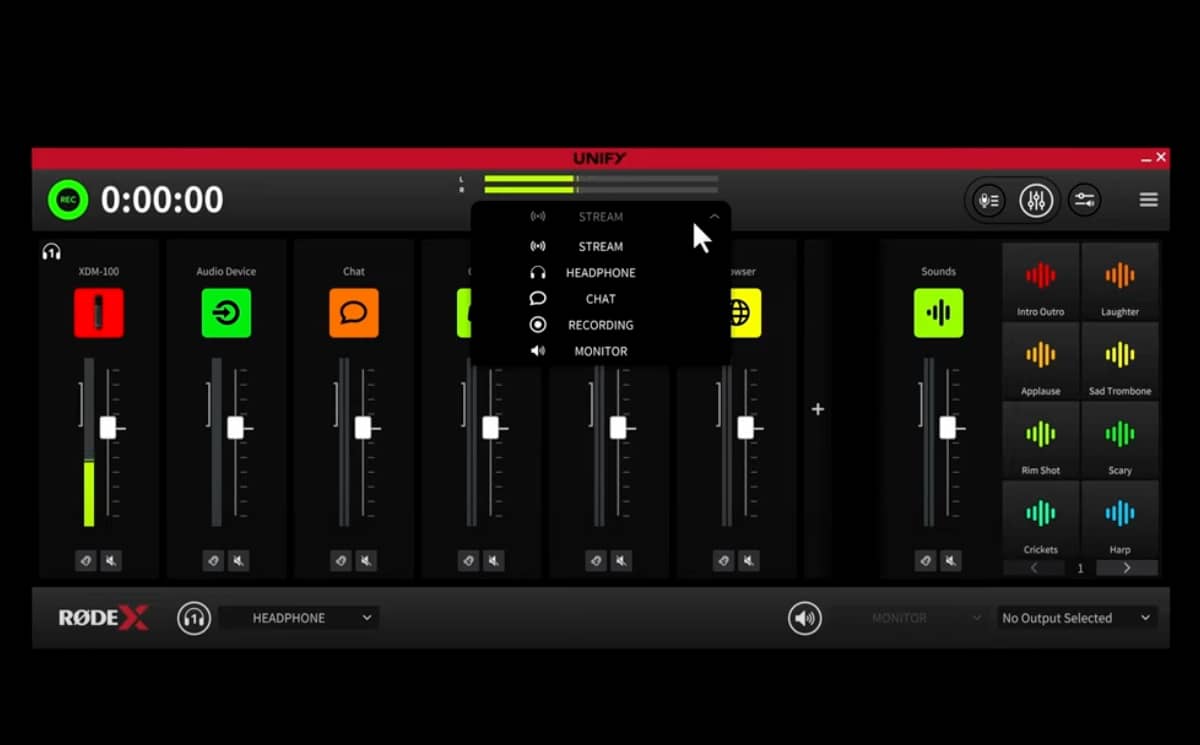The width and height of the screenshot is (1200, 745).
Task: Switch to the mixer faders view icon
Action: click(1036, 200)
